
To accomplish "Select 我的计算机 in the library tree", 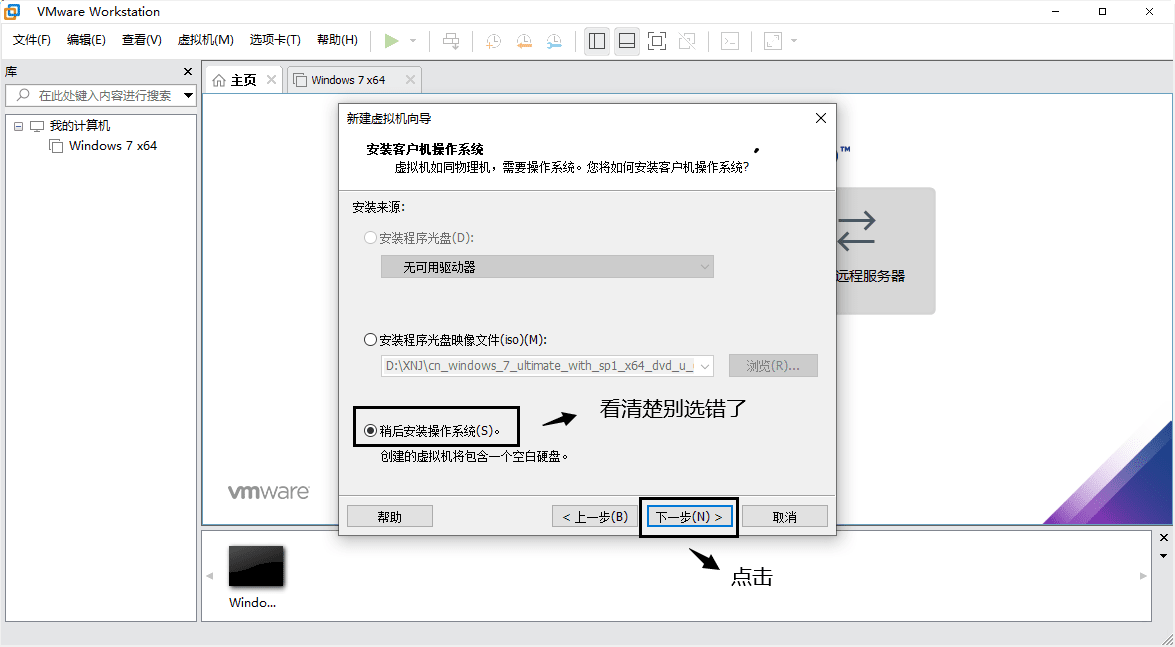I will (x=79, y=126).
